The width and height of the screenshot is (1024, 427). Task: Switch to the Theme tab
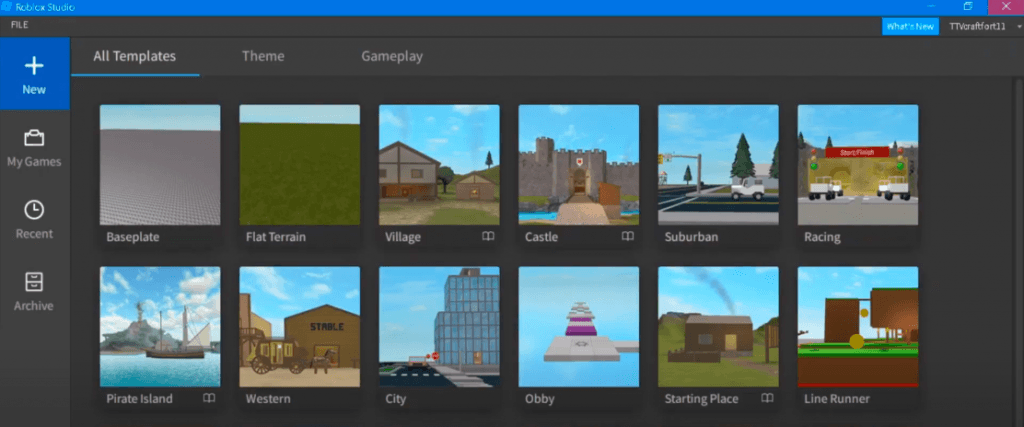tap(263, 56)
